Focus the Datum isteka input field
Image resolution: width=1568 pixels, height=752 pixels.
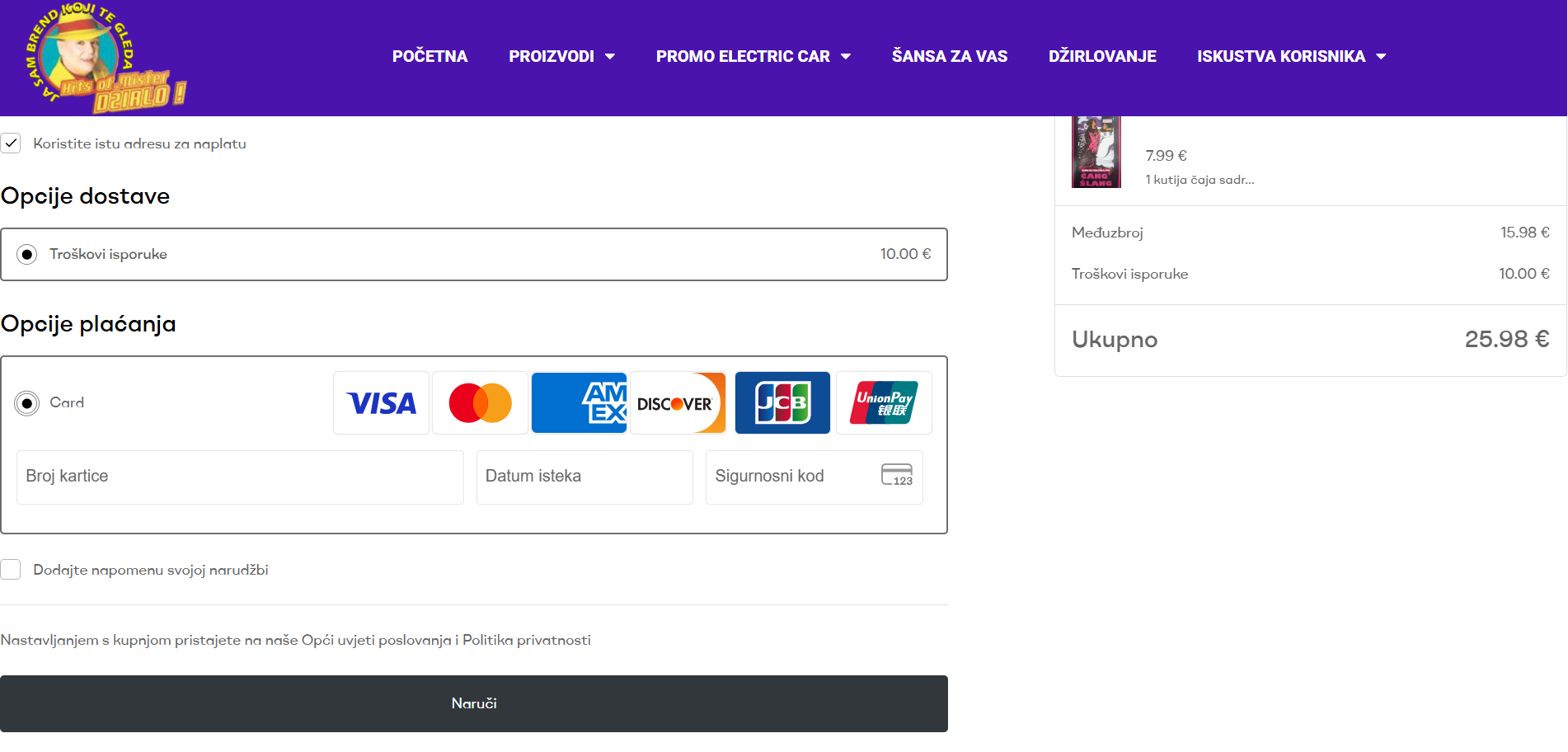584,477
